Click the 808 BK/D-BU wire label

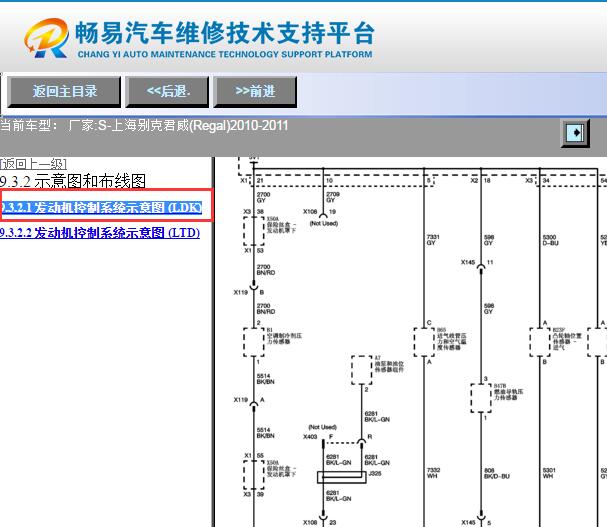tap(497, 473)
